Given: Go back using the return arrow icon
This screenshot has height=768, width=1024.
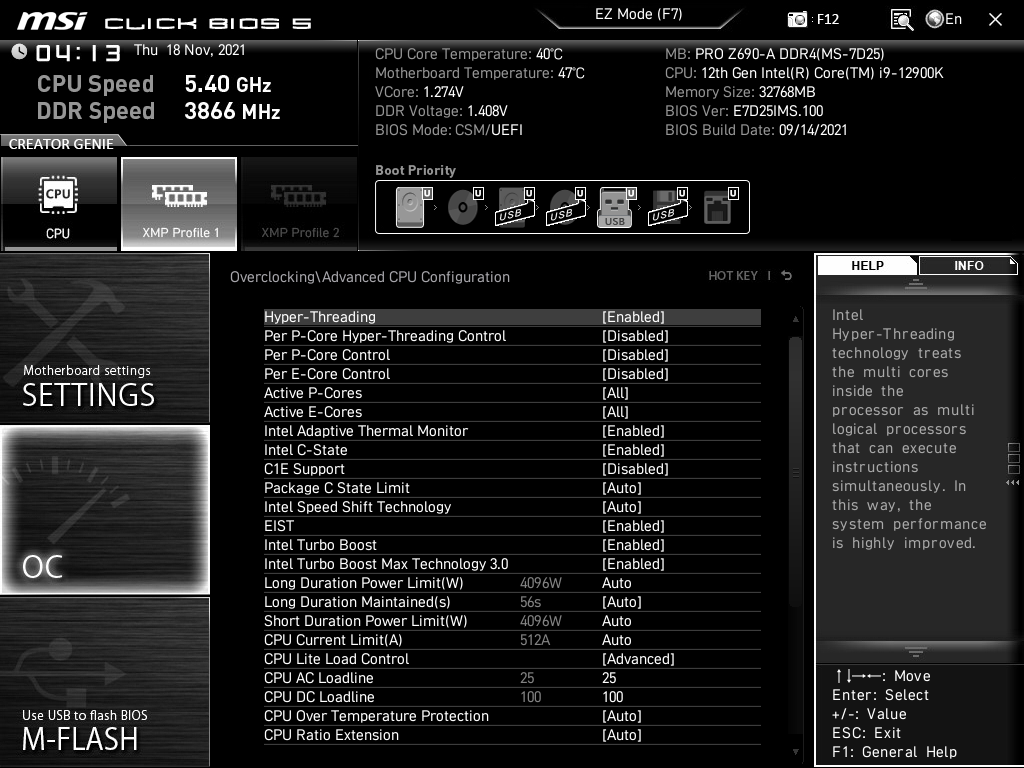Looking at the screenshot, I should [787, 276].
